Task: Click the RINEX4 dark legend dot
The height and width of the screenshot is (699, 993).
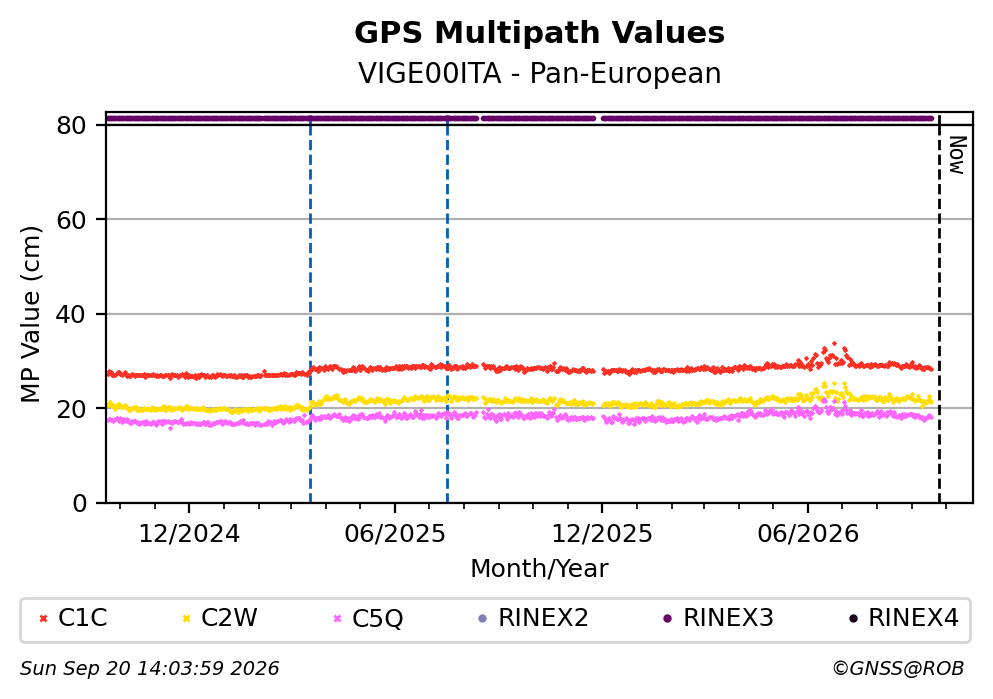Action: (853, 619)
